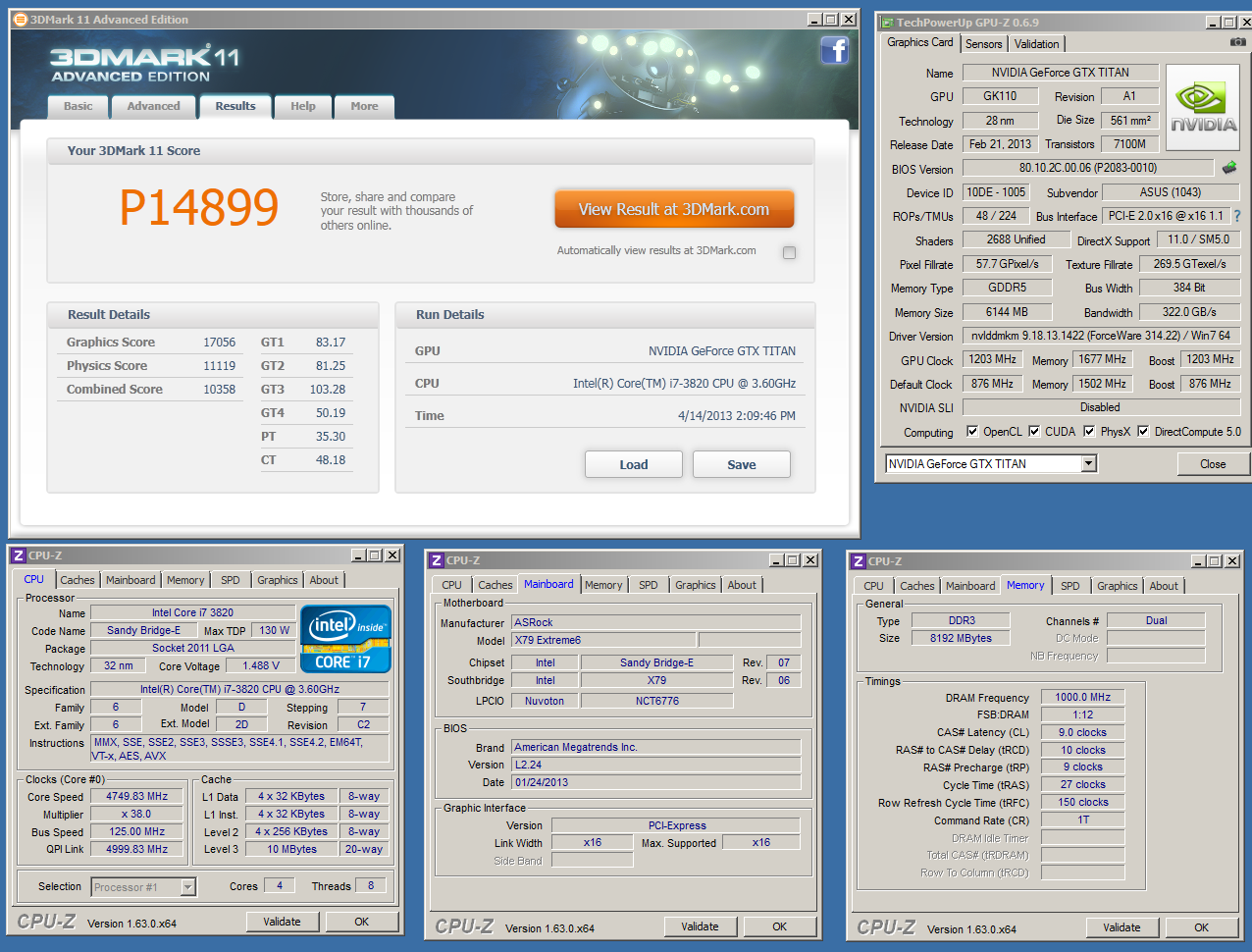Click View Result at 3DMark.com button

pyautogui.click(x=674, y=209)
